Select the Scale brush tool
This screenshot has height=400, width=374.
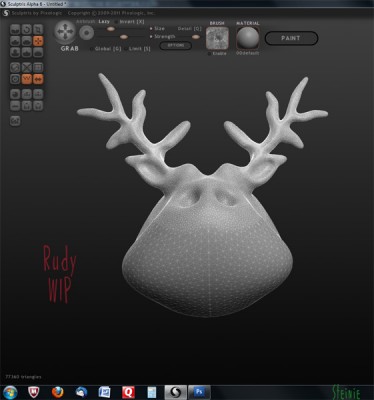[x=38, y=29]
